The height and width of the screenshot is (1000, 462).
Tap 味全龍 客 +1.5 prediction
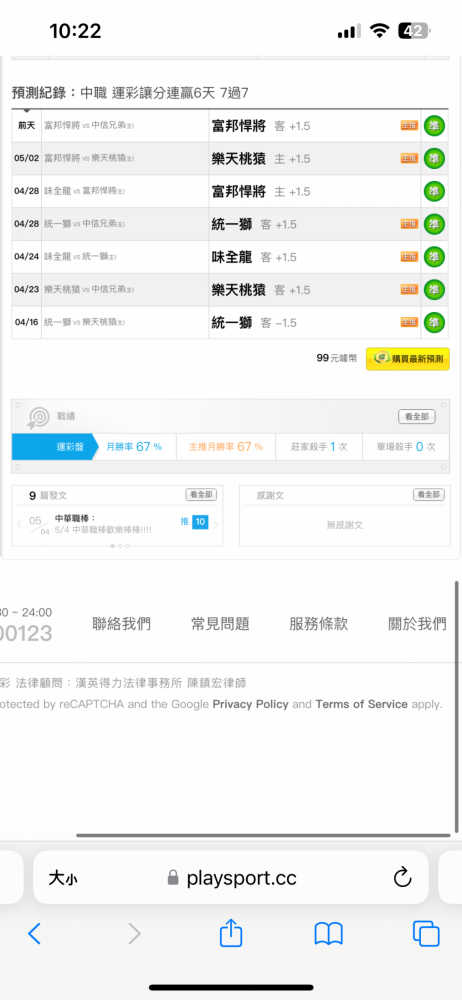[x=254, y=257]
